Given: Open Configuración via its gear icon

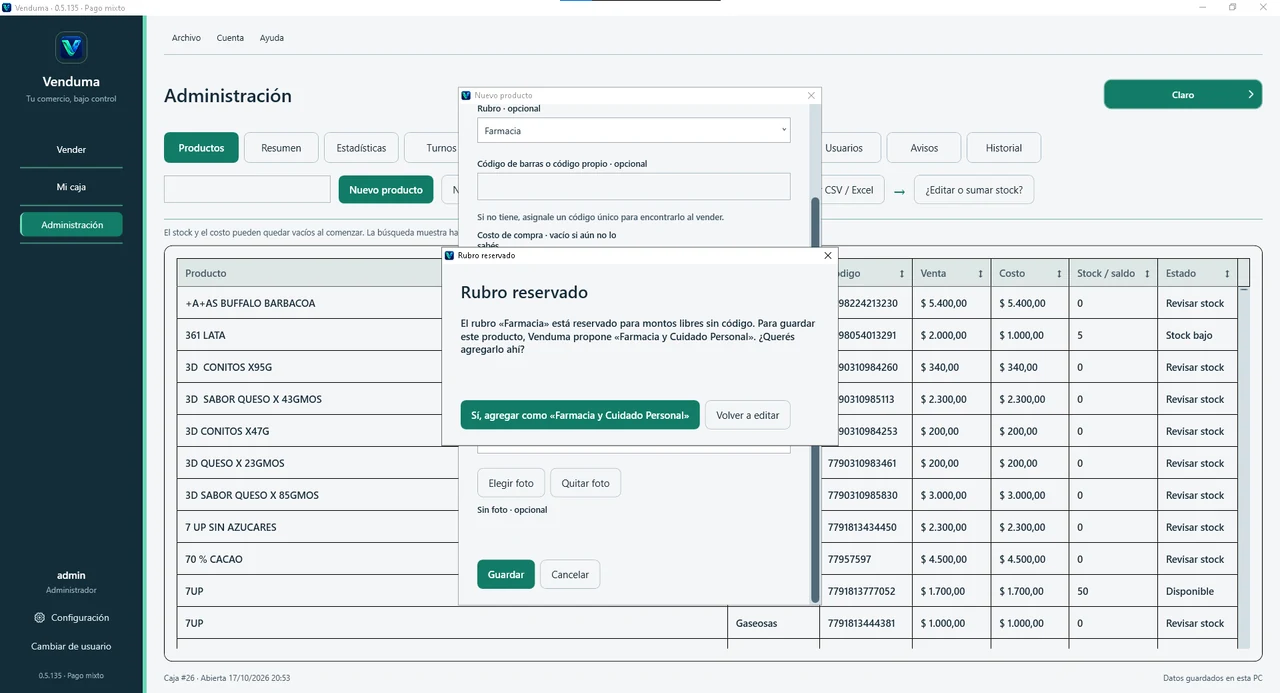Looking at the screenshot, I should [x=39, y=618].
